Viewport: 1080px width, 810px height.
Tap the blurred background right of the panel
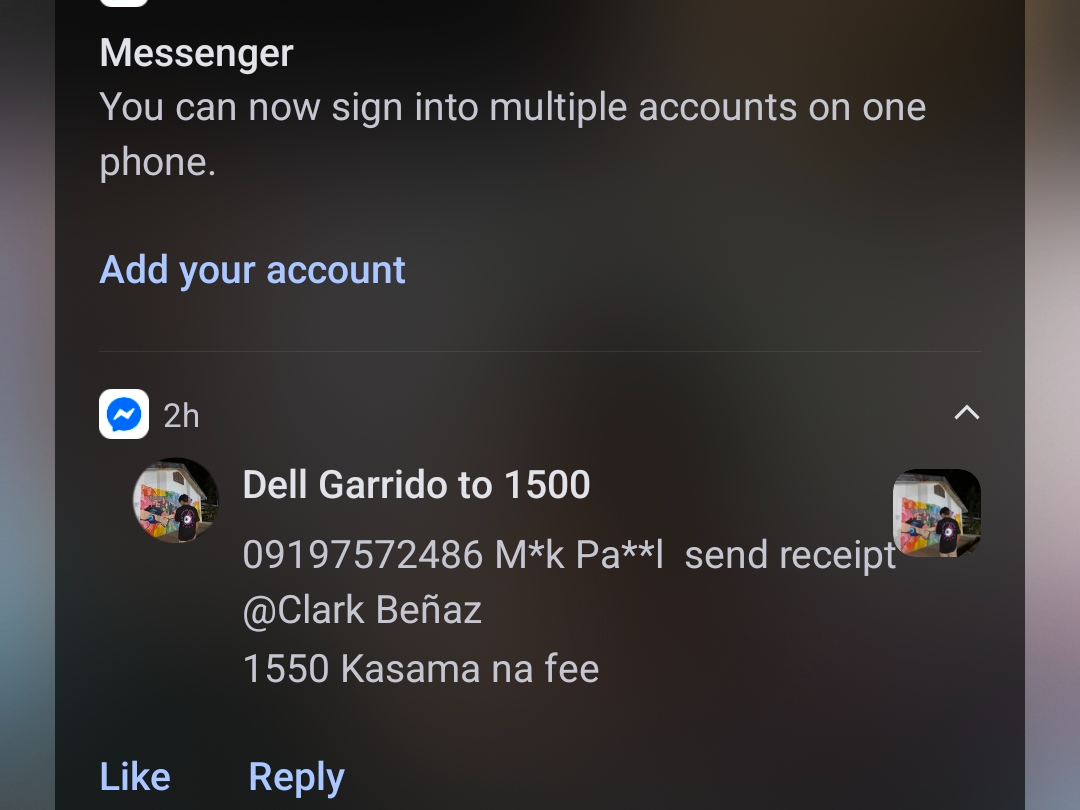click(x=1052, y=400)
